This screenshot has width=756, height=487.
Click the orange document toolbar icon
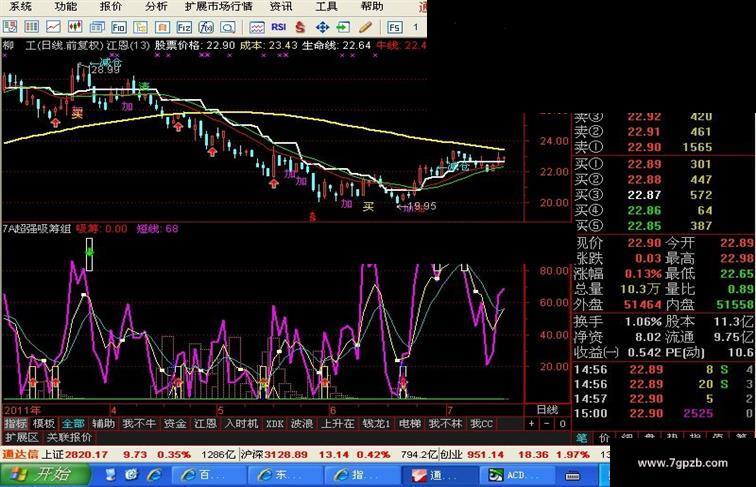(162, 27)
